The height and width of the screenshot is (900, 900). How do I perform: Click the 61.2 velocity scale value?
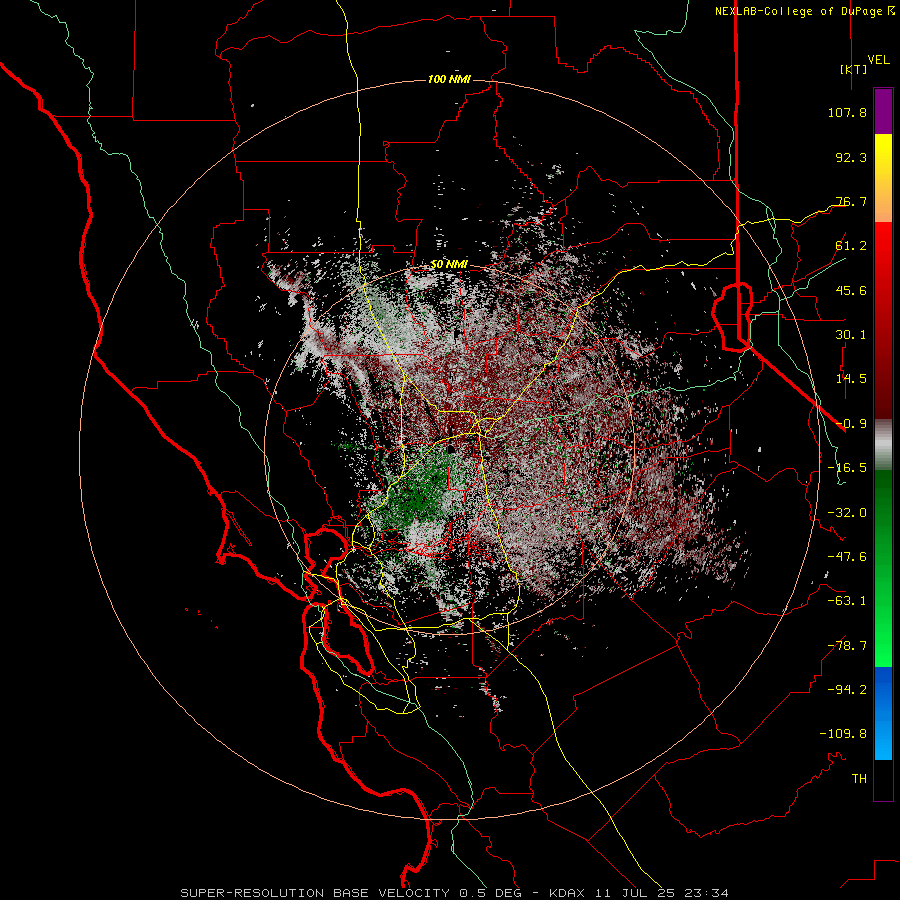pos(851,246)
